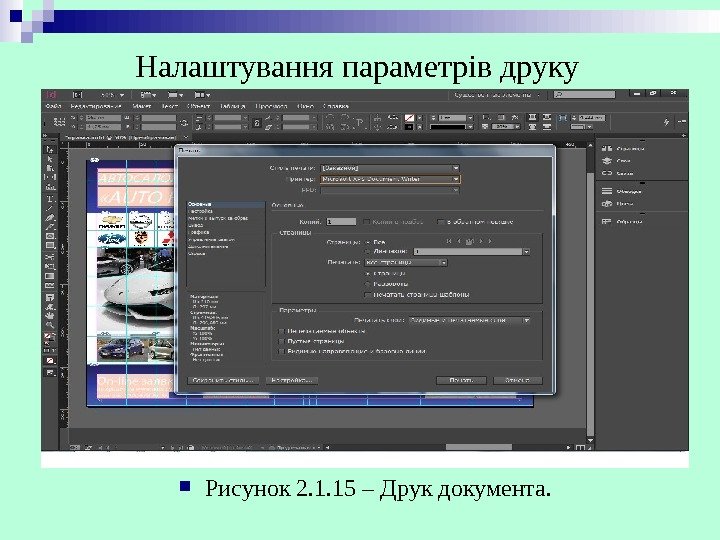This screenshot has width=720, height=540.
Task: Open the workspace switcher dropdown
Action: tap(496, 95)
